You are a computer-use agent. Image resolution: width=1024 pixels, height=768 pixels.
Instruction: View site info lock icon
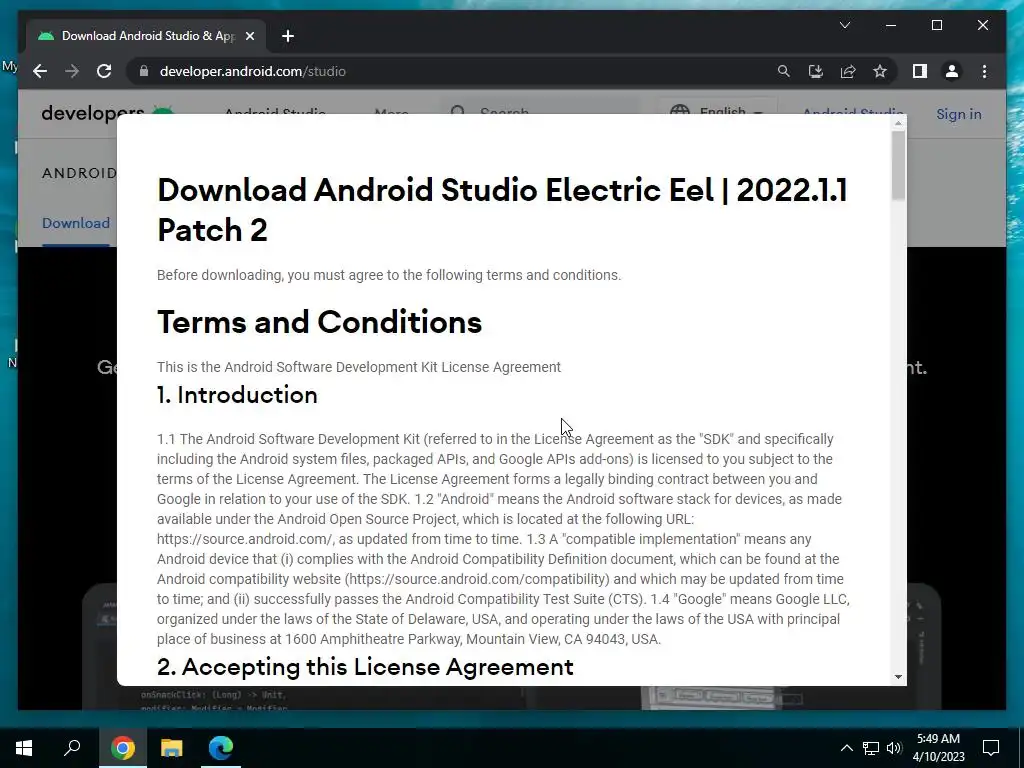pos(144,71)
